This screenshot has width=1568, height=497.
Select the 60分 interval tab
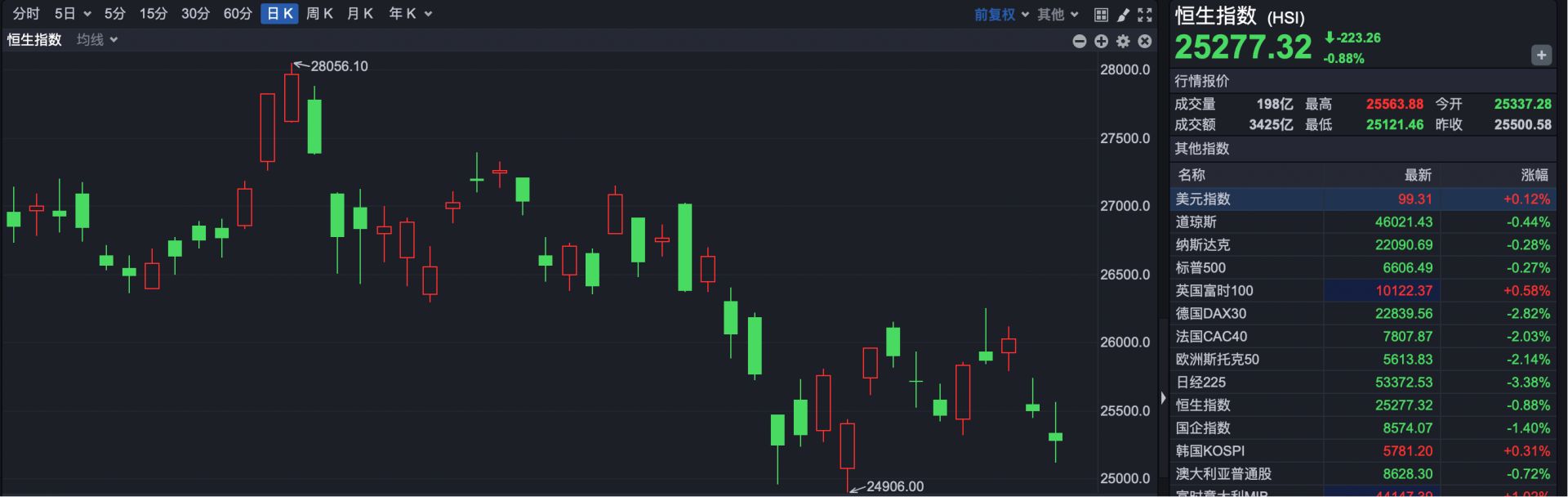coord(238,14)
